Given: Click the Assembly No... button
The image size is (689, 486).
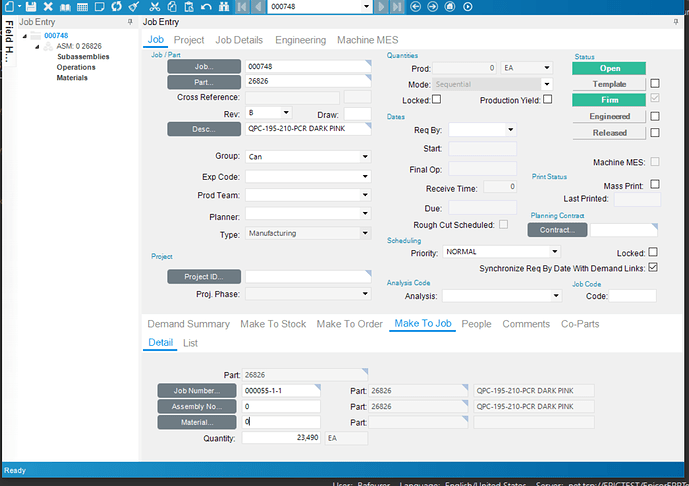Looking at the screenshot, I should pyautogui.click(x=197, y=406).
